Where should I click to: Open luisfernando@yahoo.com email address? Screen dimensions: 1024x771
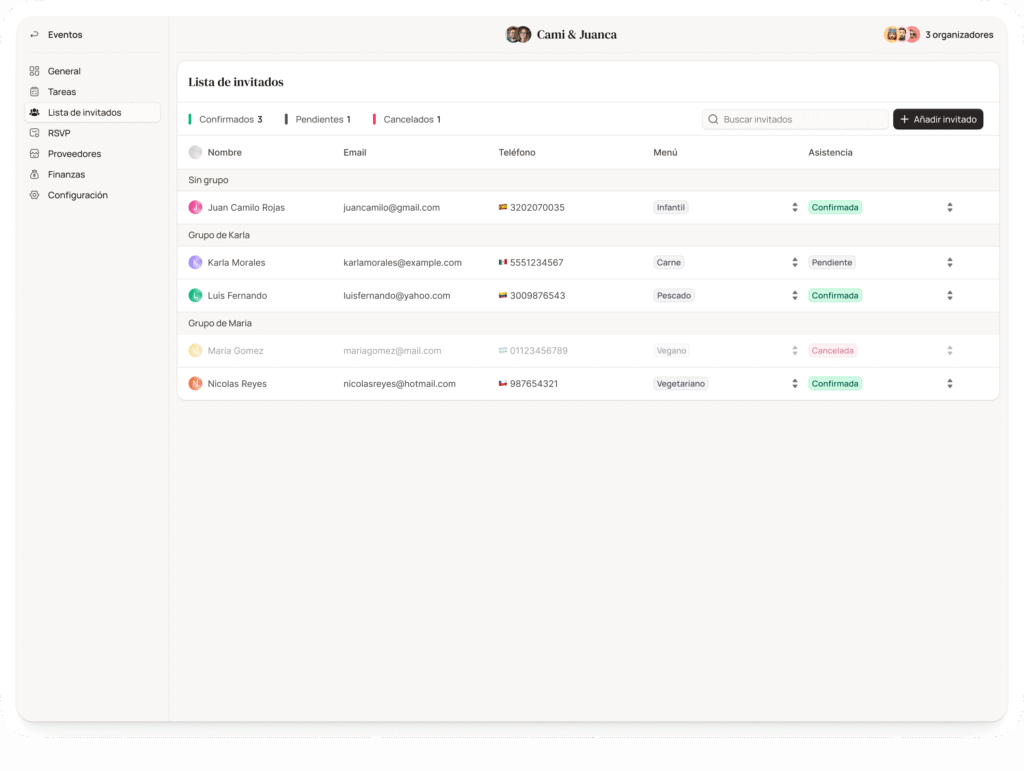pyautogui.click(x=396, y=296)
